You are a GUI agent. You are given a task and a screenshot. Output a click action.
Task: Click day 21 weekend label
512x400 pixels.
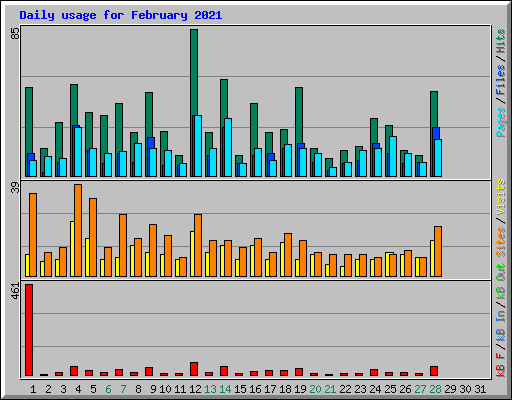[x=330, y=389]
